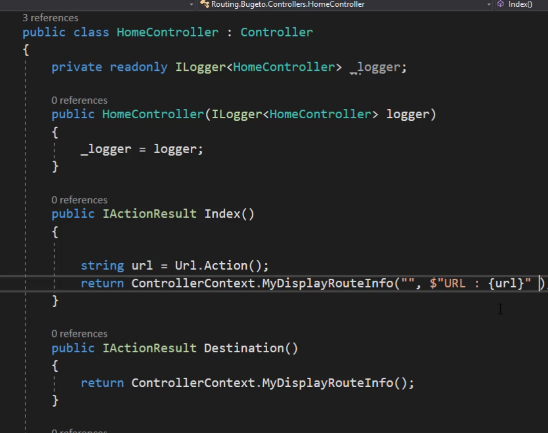Expand the project dropdown arrow left of class box
548x433 pixels.
tap(191, 5)
